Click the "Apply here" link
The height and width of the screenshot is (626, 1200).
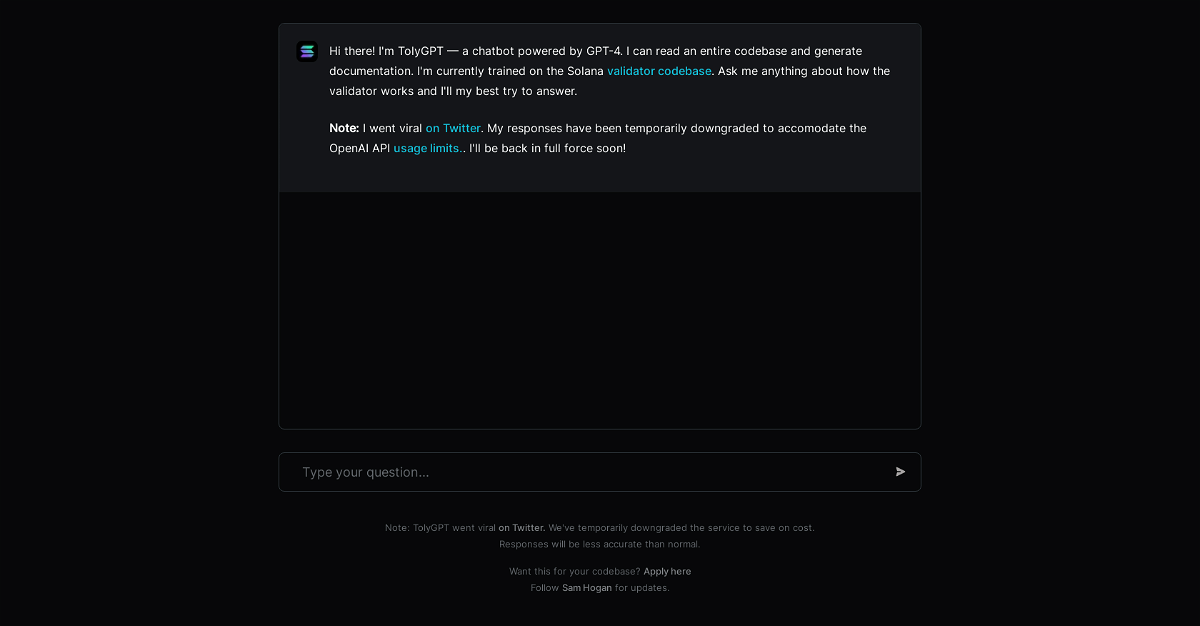(667, 572)
